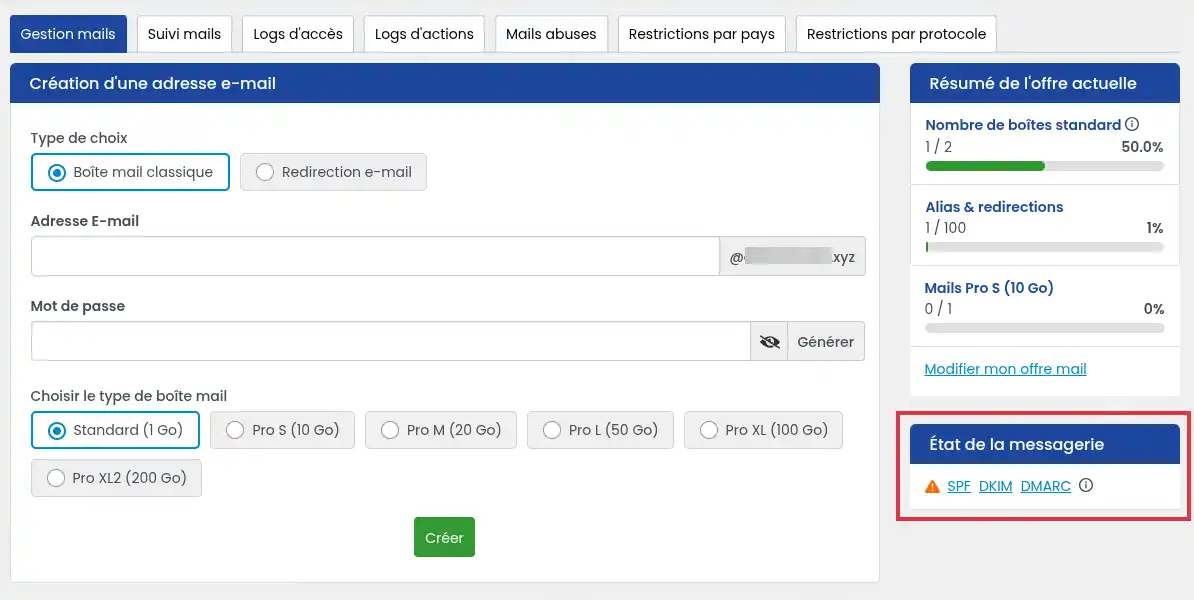Open the DMARC status link

(1046, 487)
